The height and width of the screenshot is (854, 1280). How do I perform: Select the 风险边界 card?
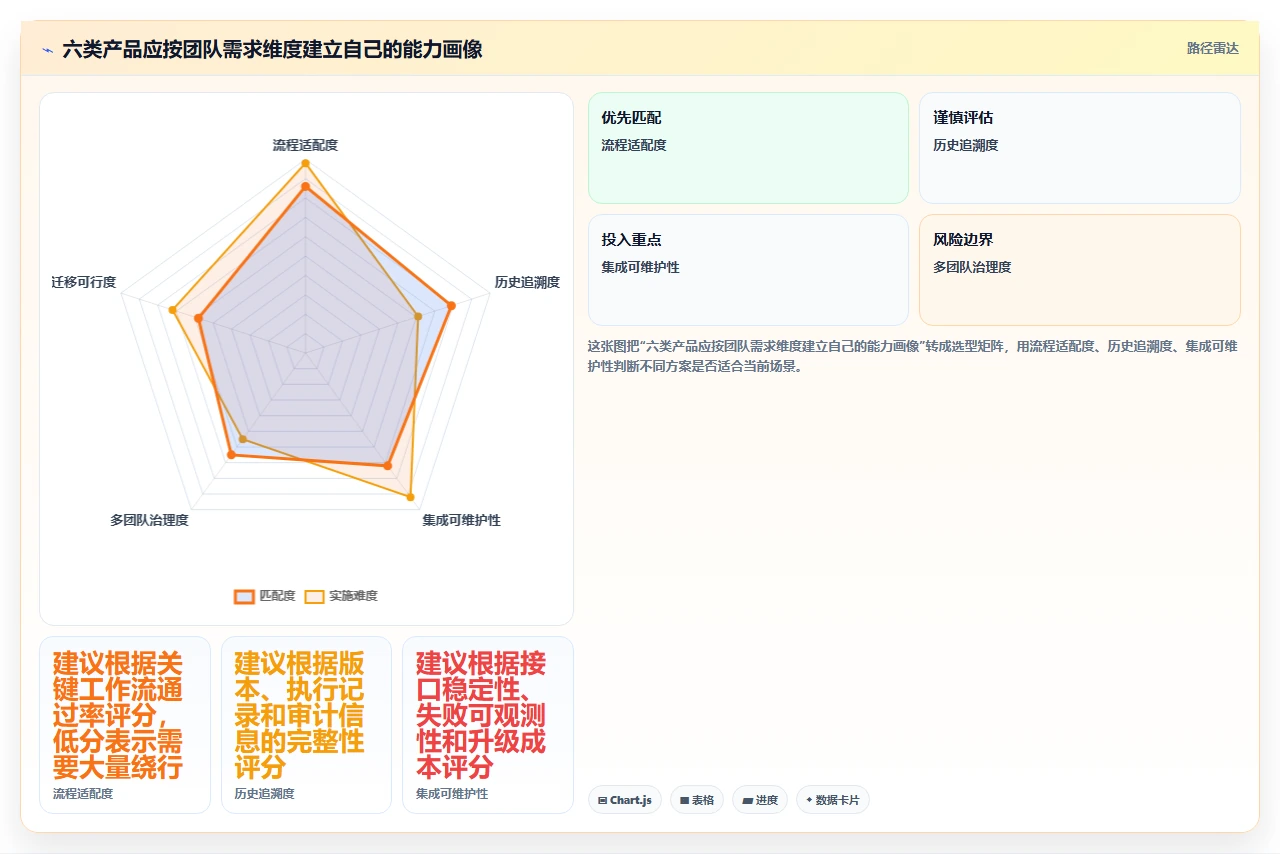[x=1080, y=270]
